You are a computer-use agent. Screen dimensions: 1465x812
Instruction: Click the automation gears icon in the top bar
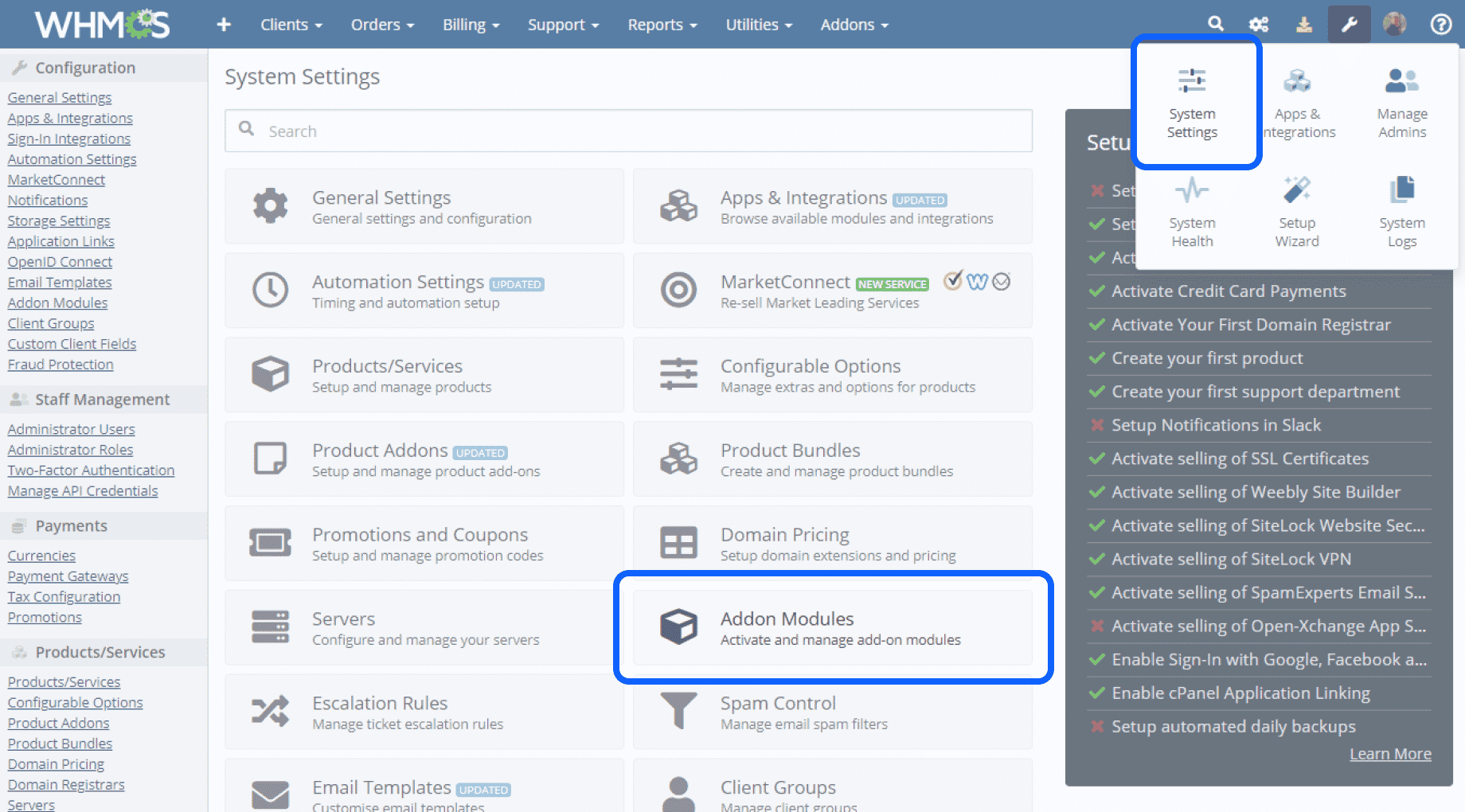pos(1259,24)
